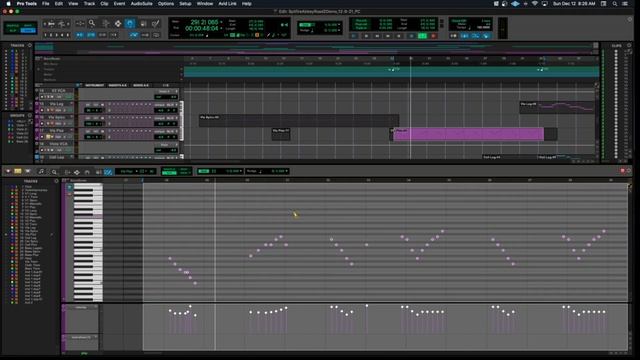Click the Universe view overview strip

click(x=316, y=48)
